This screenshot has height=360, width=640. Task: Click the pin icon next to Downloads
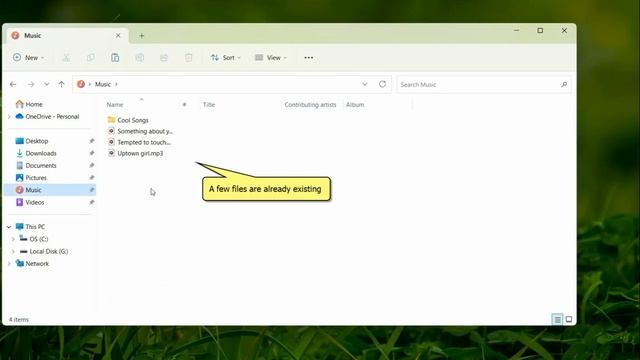coord(92,153)
